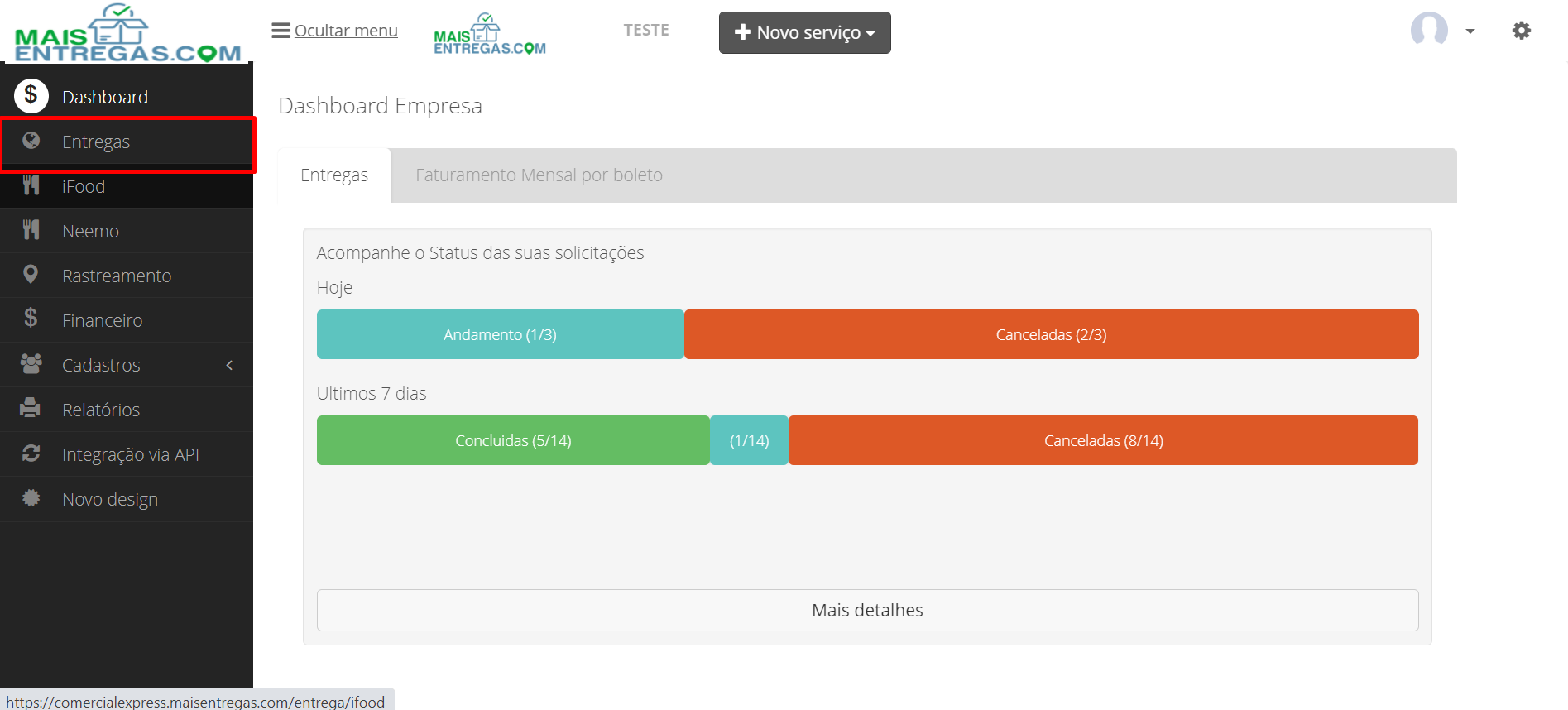Image resolution: width=1568 pixels, height=710 pixels.
Task: Click the user avatar icon
Action: pyautogui.click(x=1429, y=30)
